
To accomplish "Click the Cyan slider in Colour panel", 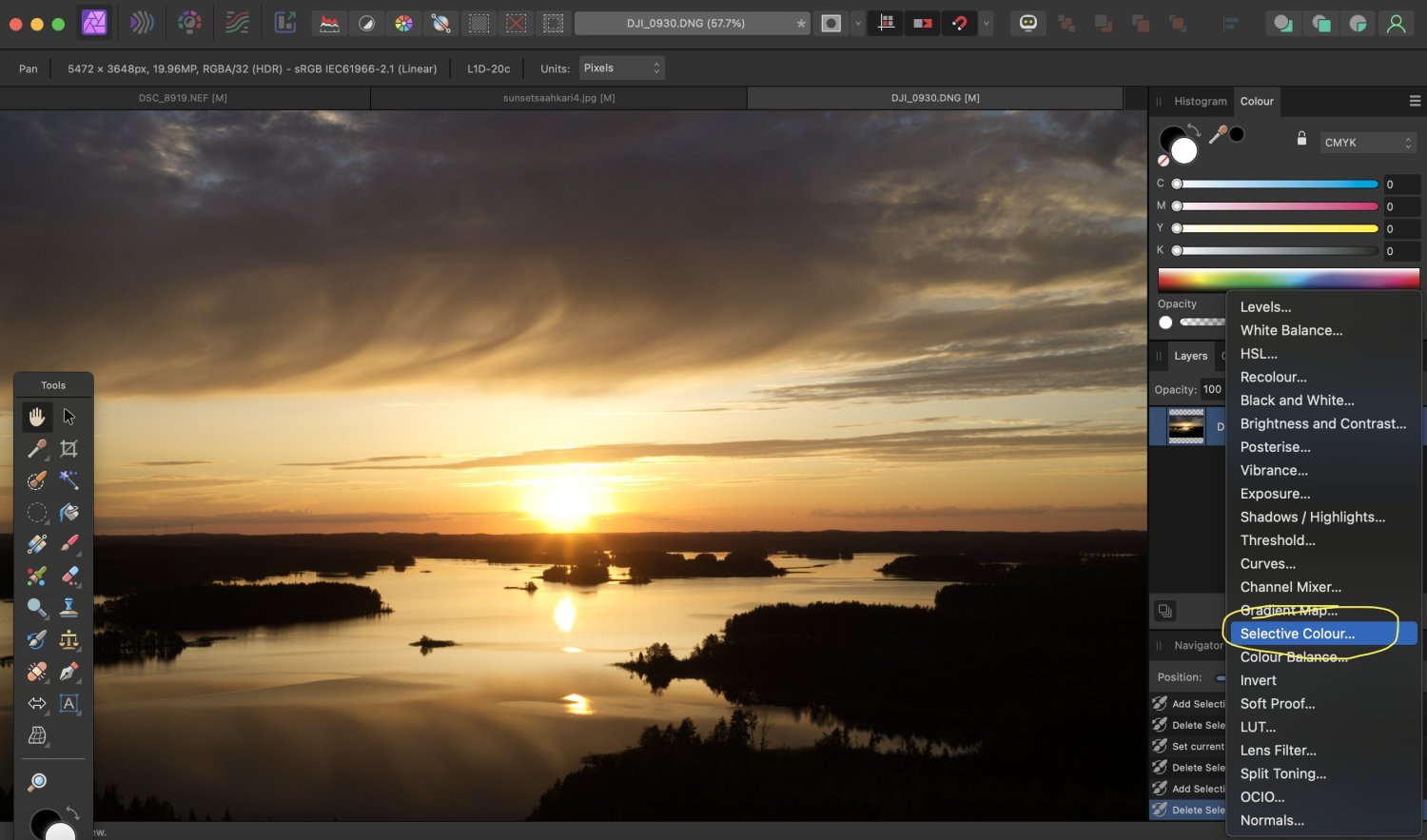I will pos(1277,184).
